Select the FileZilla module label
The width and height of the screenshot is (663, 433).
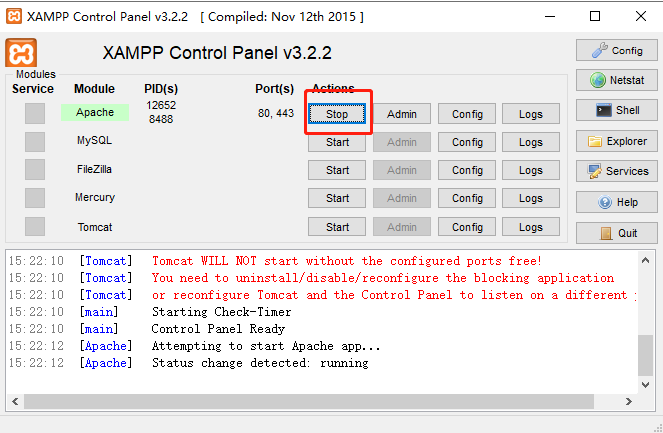tap(94, 169)
